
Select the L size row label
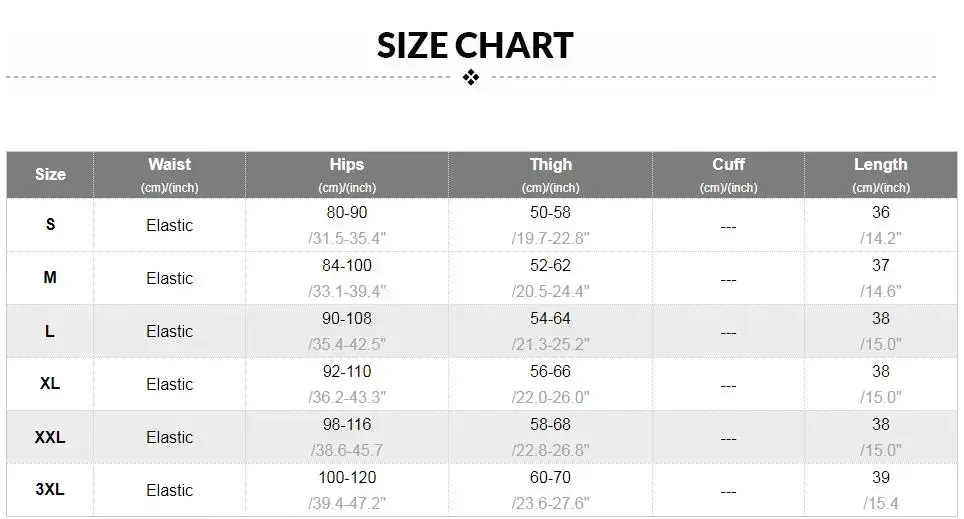click(x=50, y=331)
